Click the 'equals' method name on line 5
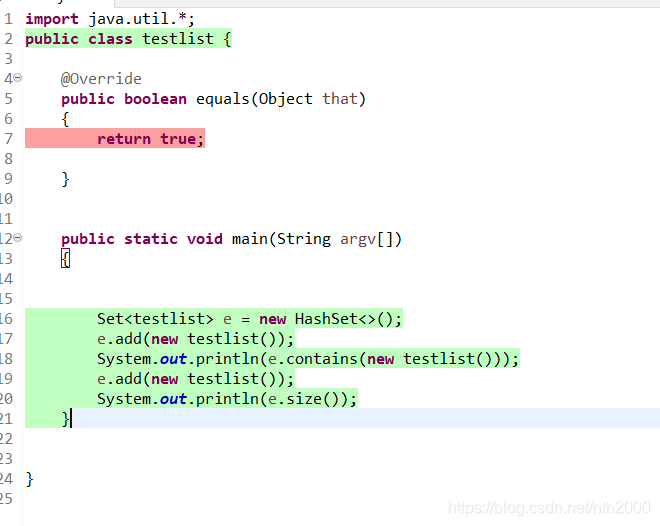The width and height of the screenshot is (660, 526). [x=223, y=99]
